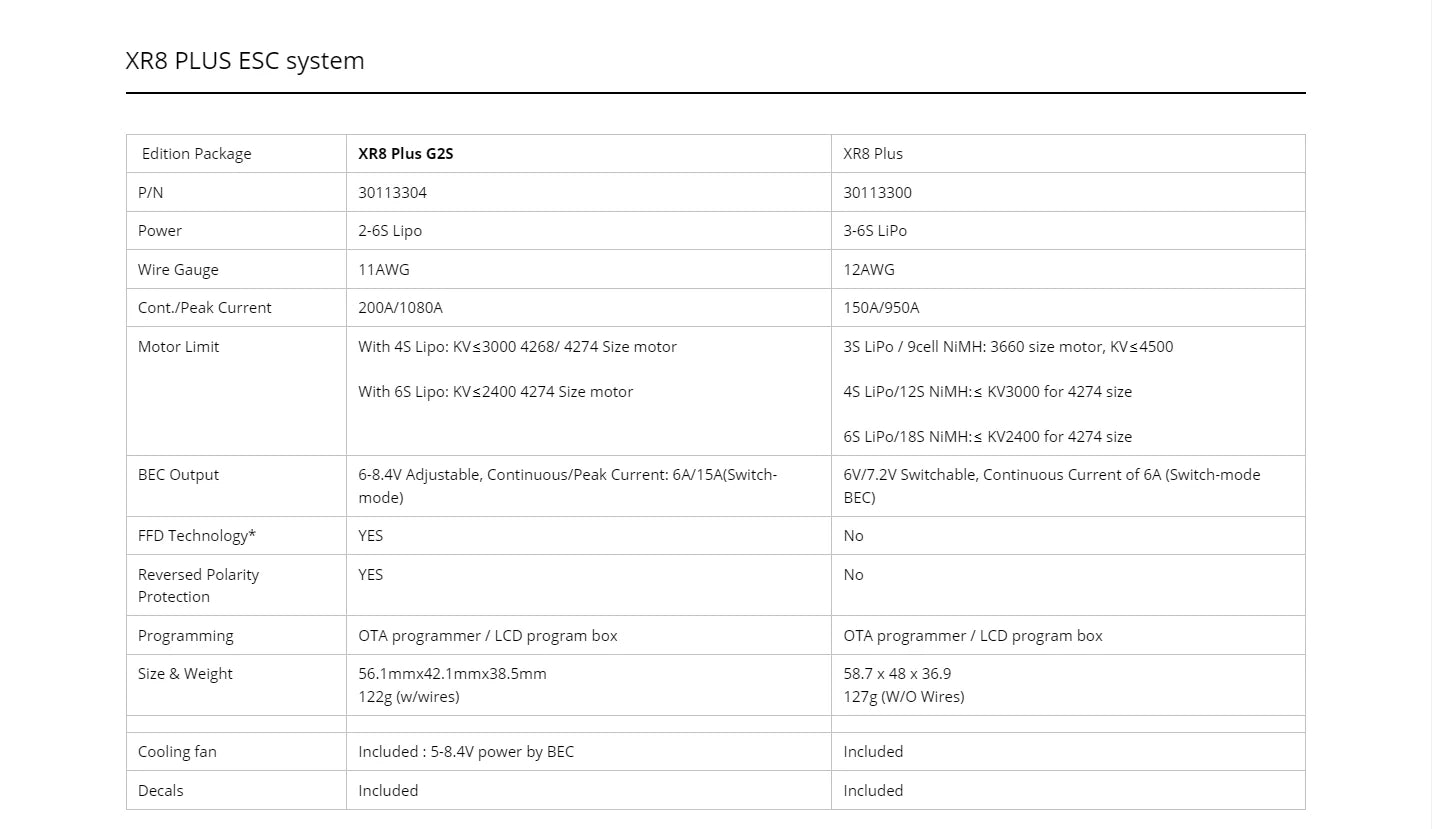Click the 5-8.4V power by BEC cell
This screenshot has height=829, width=1432.
click(x=466, y=752)
